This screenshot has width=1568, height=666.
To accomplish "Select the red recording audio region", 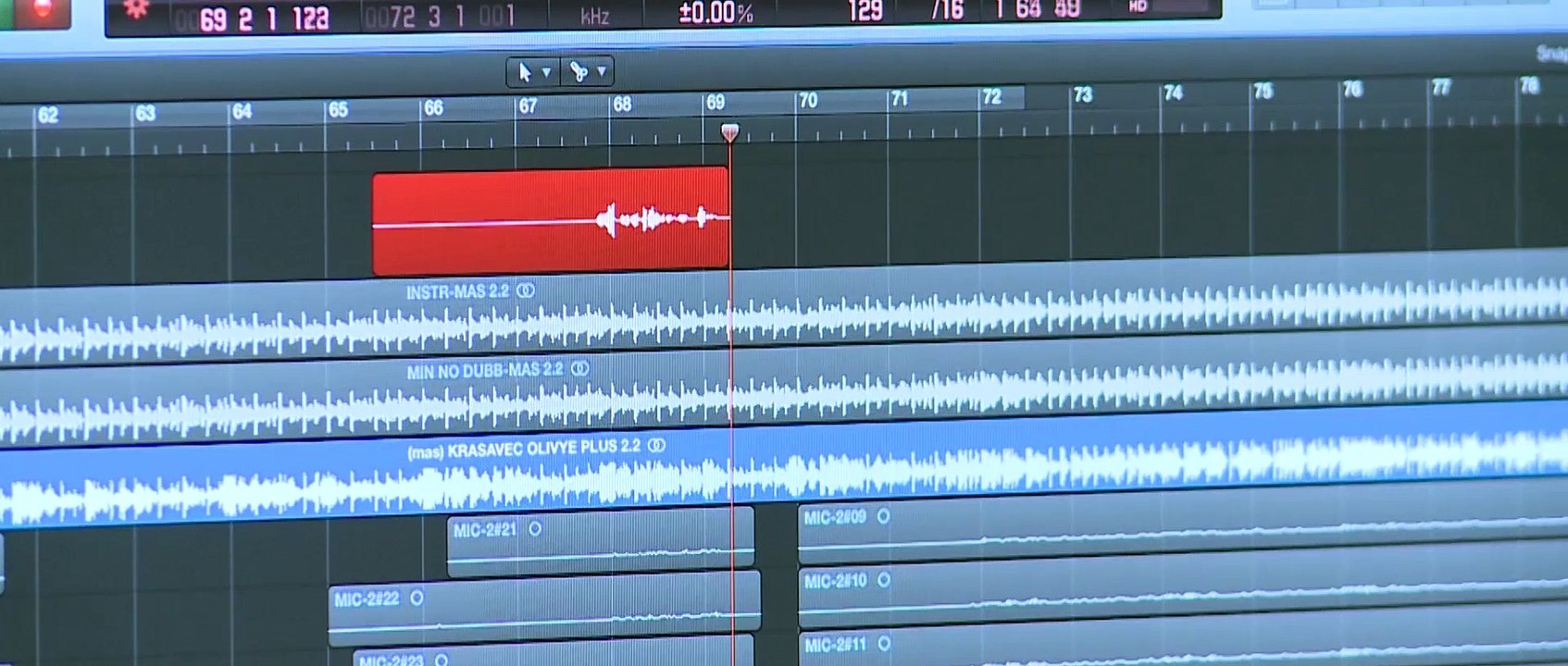I will tap(550, 220).
